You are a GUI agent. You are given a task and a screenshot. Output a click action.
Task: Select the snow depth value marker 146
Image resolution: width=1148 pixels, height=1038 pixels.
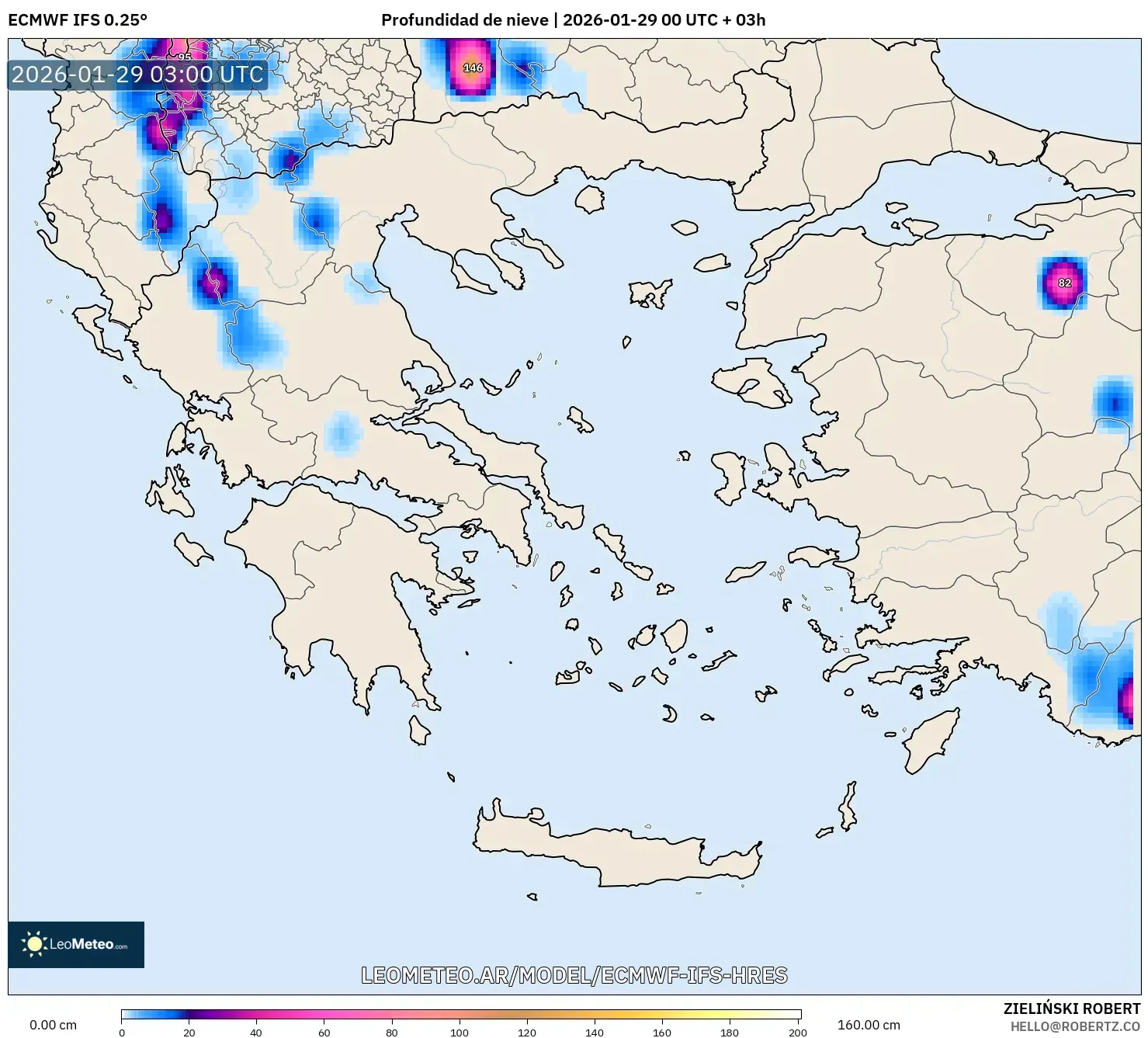[473, 67]
